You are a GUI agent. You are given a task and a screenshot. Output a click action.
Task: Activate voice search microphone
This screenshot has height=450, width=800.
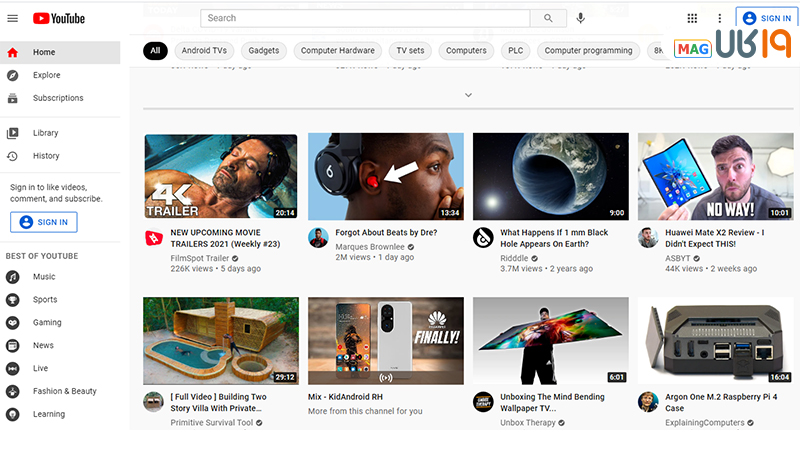click(x=580, y=18)
